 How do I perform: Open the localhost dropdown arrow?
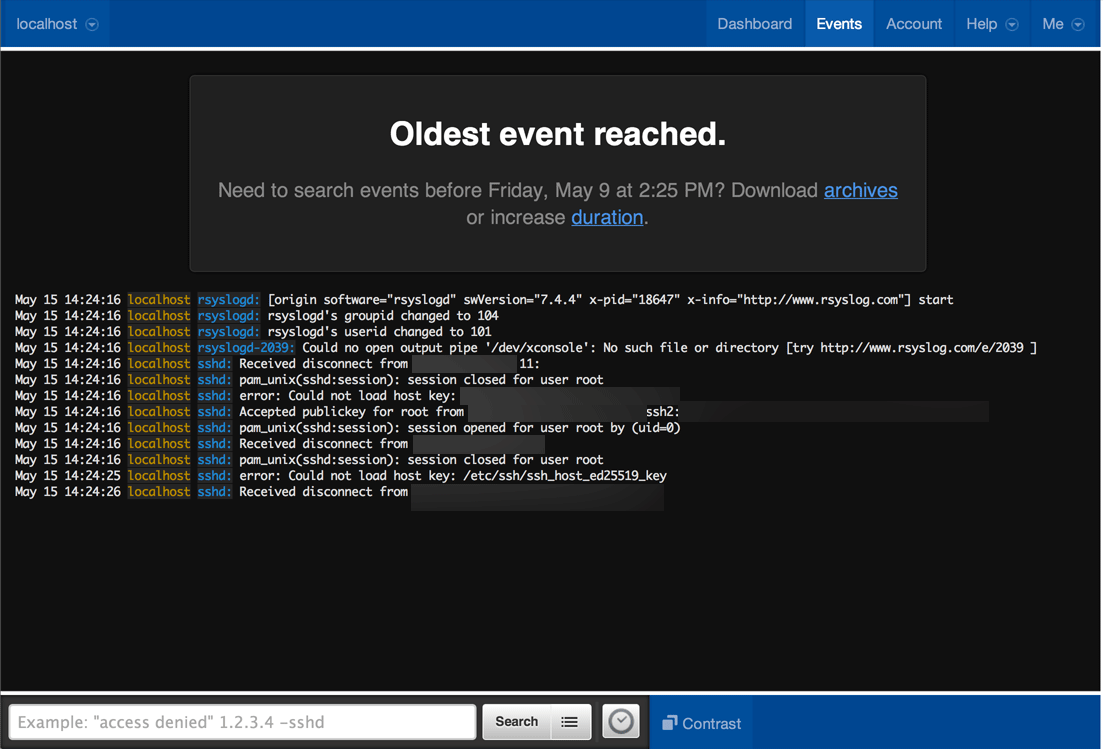click(x=91, y=25)
